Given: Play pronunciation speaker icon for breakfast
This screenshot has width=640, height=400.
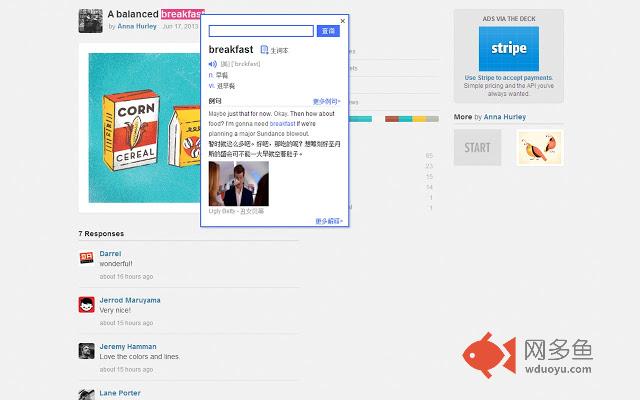Looking at the screenshot, I should 212,64.
